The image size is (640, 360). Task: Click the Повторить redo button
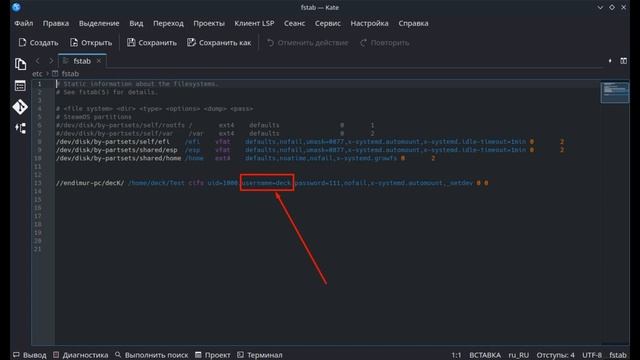[x=384, y=42]
